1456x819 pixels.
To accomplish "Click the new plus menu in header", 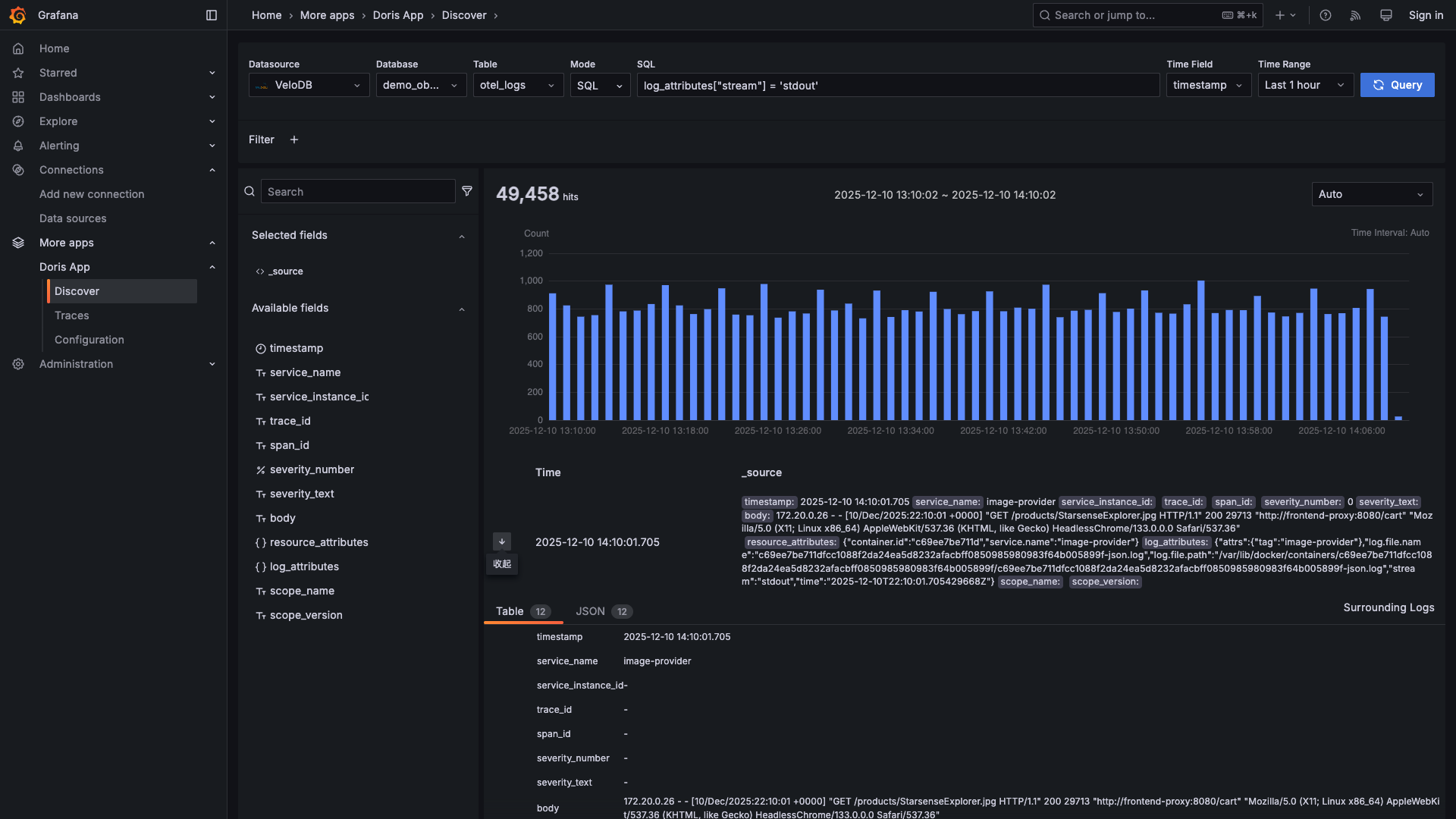I will [1285, 15].
